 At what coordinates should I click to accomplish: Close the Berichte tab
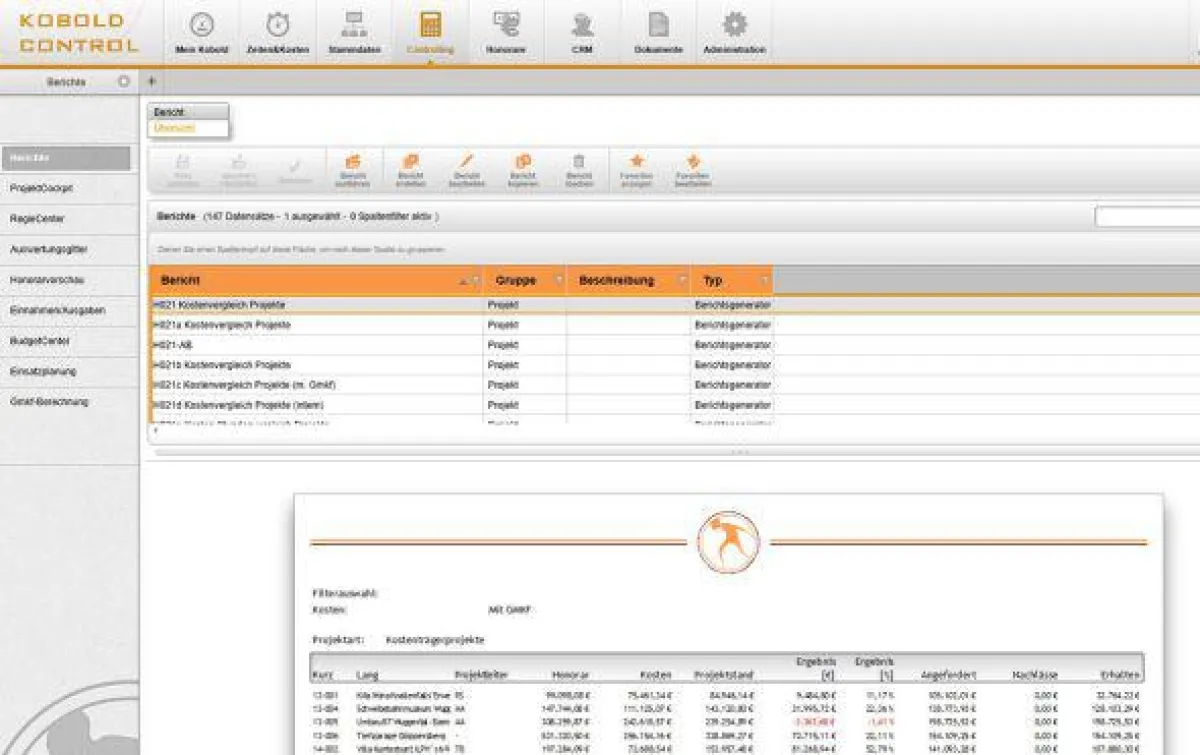(x=124, y=82)
